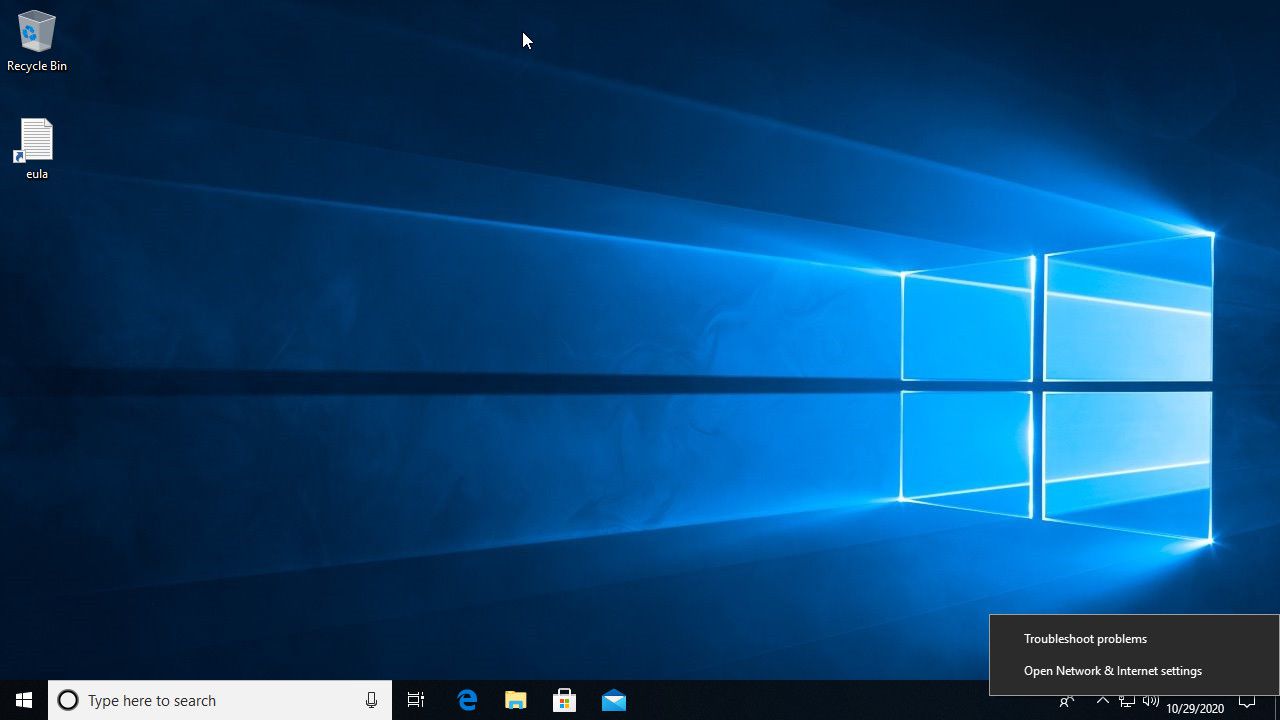Select Troubleshoot problems from context menu
This screenshot has width=1280, height=720.
(1085, 639)
